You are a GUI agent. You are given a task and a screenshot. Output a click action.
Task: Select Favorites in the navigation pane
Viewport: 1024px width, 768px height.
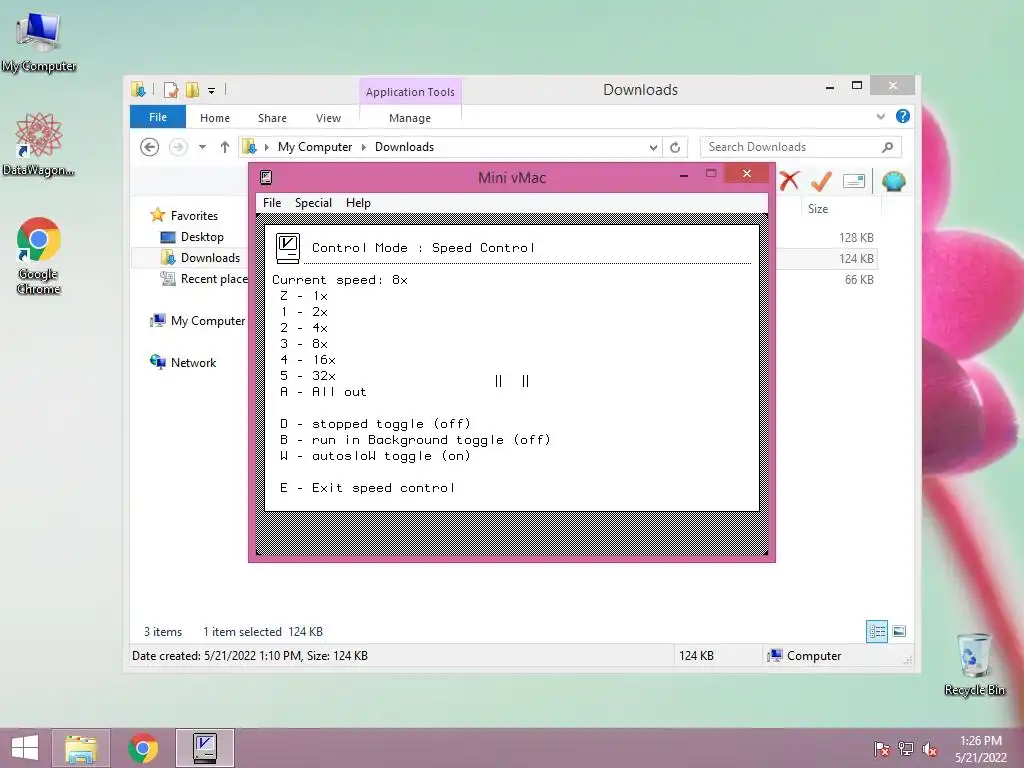tap(193, 216)
